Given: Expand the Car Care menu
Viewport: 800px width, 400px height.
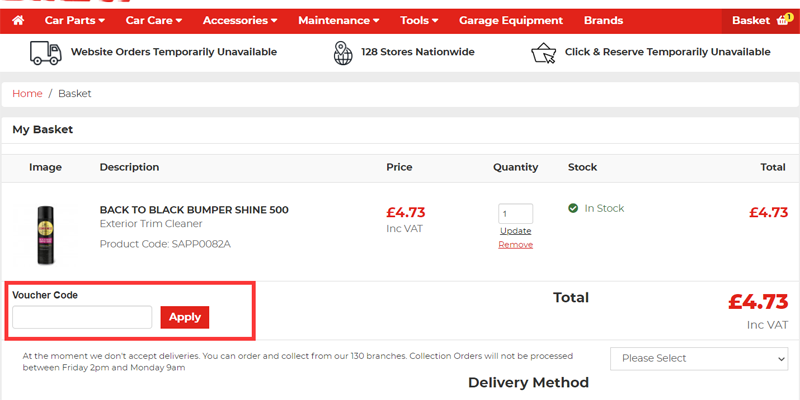Looking at the screenshot, I should pos(154,20).
